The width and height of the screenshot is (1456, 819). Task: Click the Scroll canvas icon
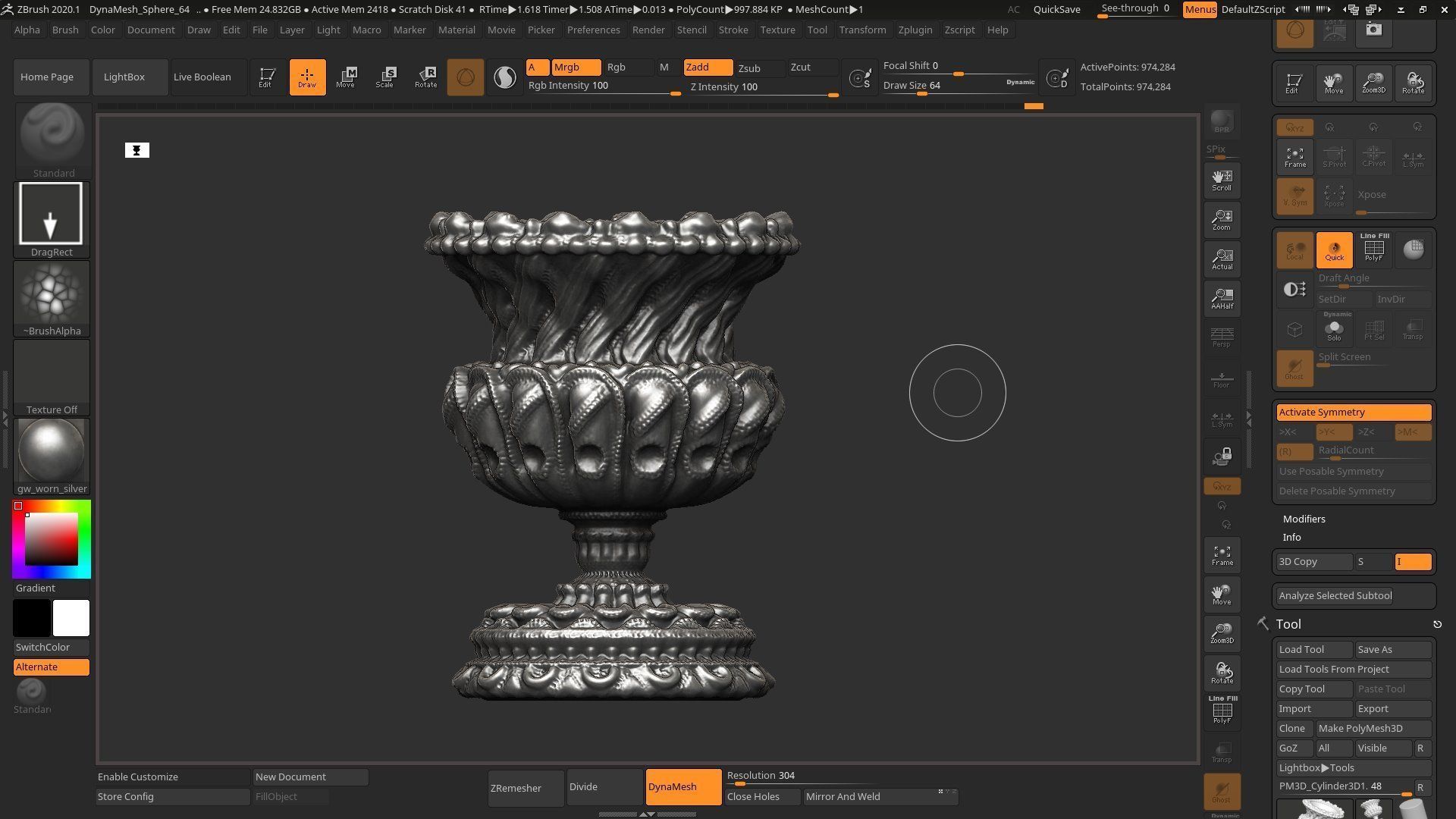[1222, 180]
